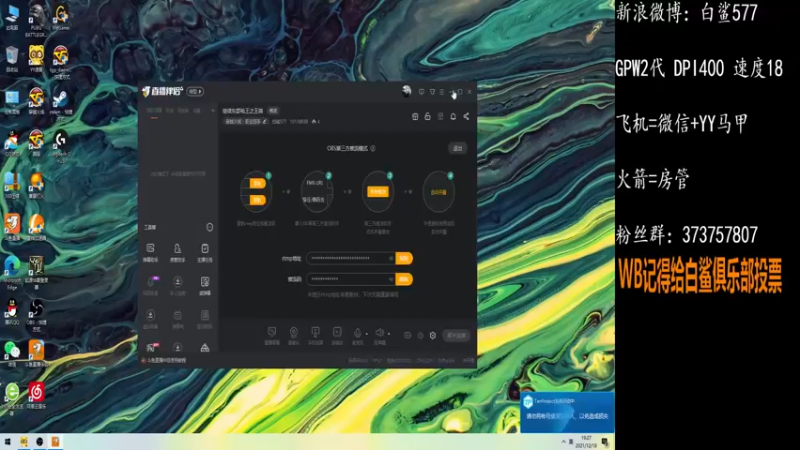The width and height of the screenshot is (800, 450).
Task: Open the hamburger menu in the title bar
Action: pyautogui.click(x=442, y=92)
